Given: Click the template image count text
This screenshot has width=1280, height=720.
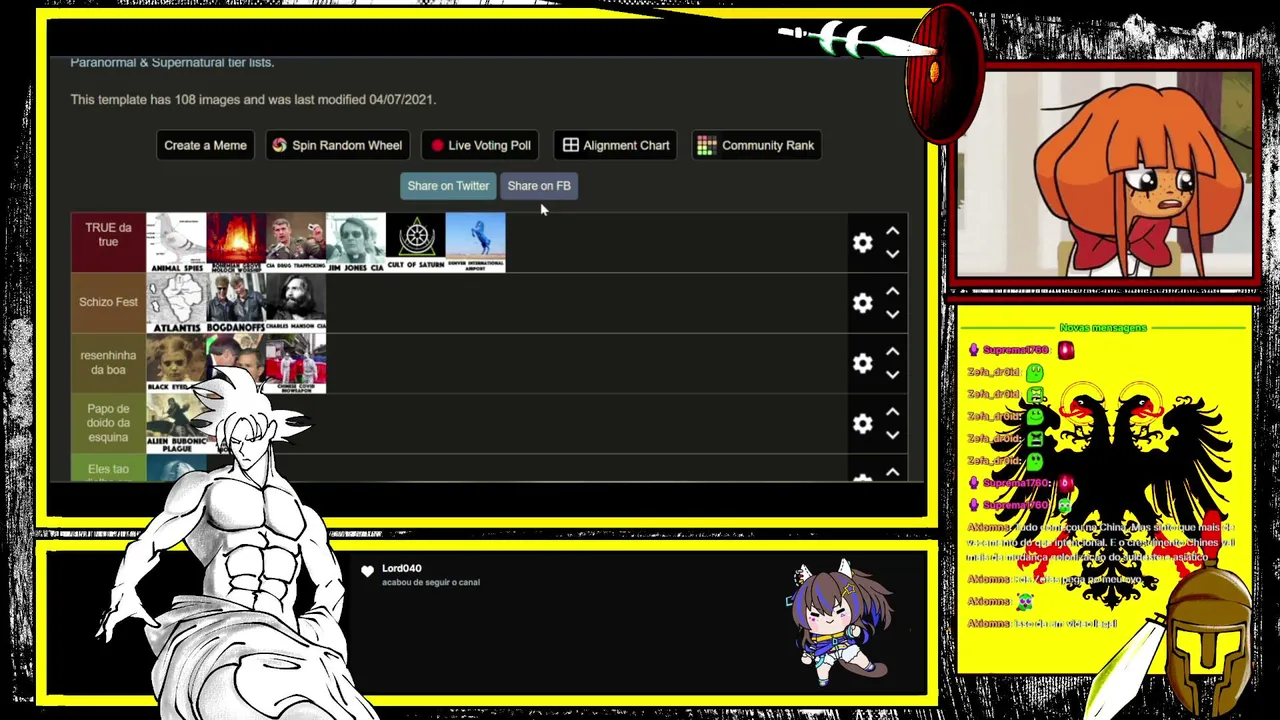Looking at the screenshot, I should coord(253,99).
